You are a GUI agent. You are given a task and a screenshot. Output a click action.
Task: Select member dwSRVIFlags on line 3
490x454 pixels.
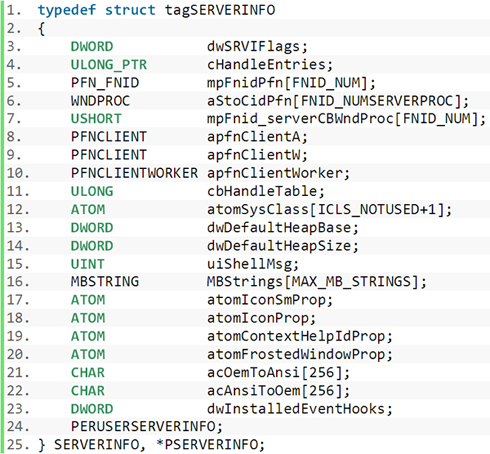click(253, 47)
